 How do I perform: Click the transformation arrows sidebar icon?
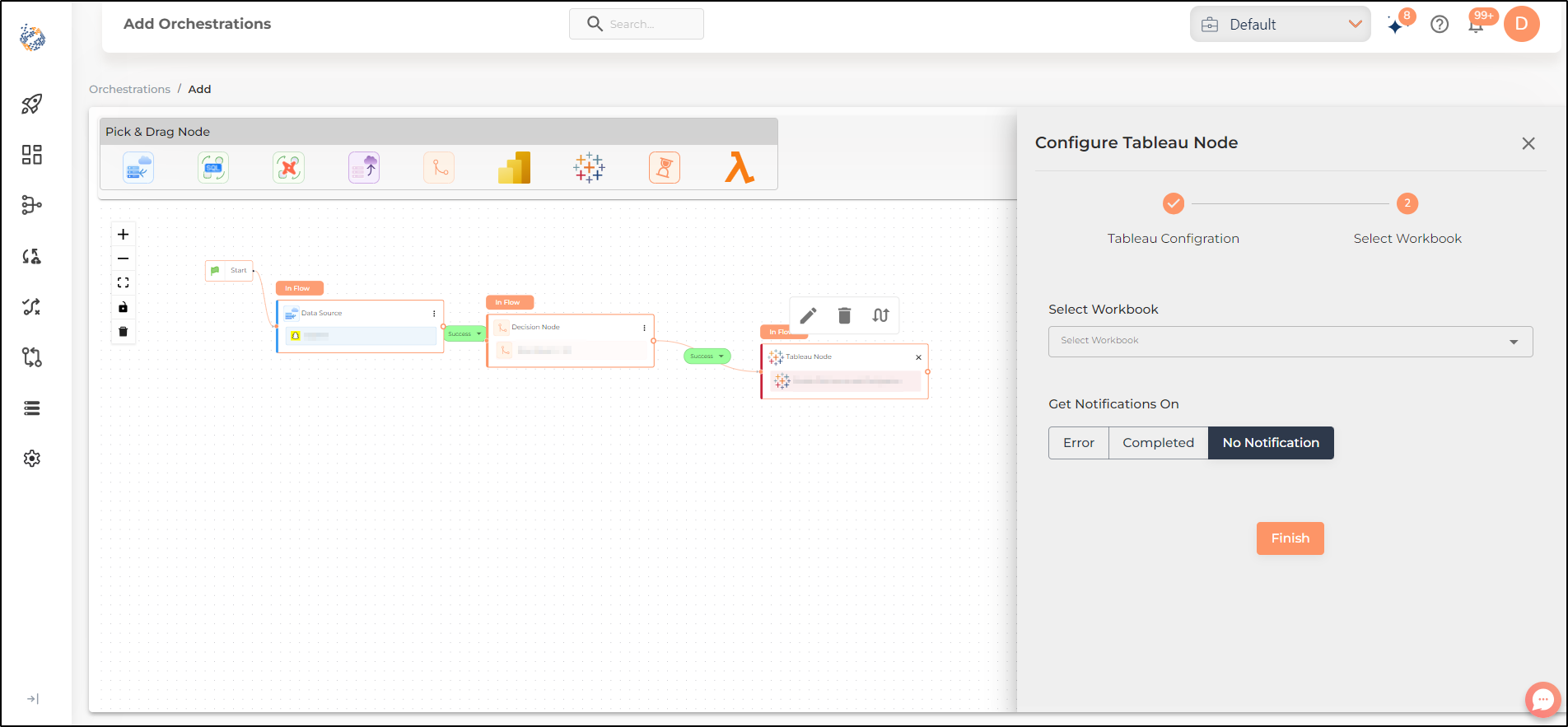(32, 256)
